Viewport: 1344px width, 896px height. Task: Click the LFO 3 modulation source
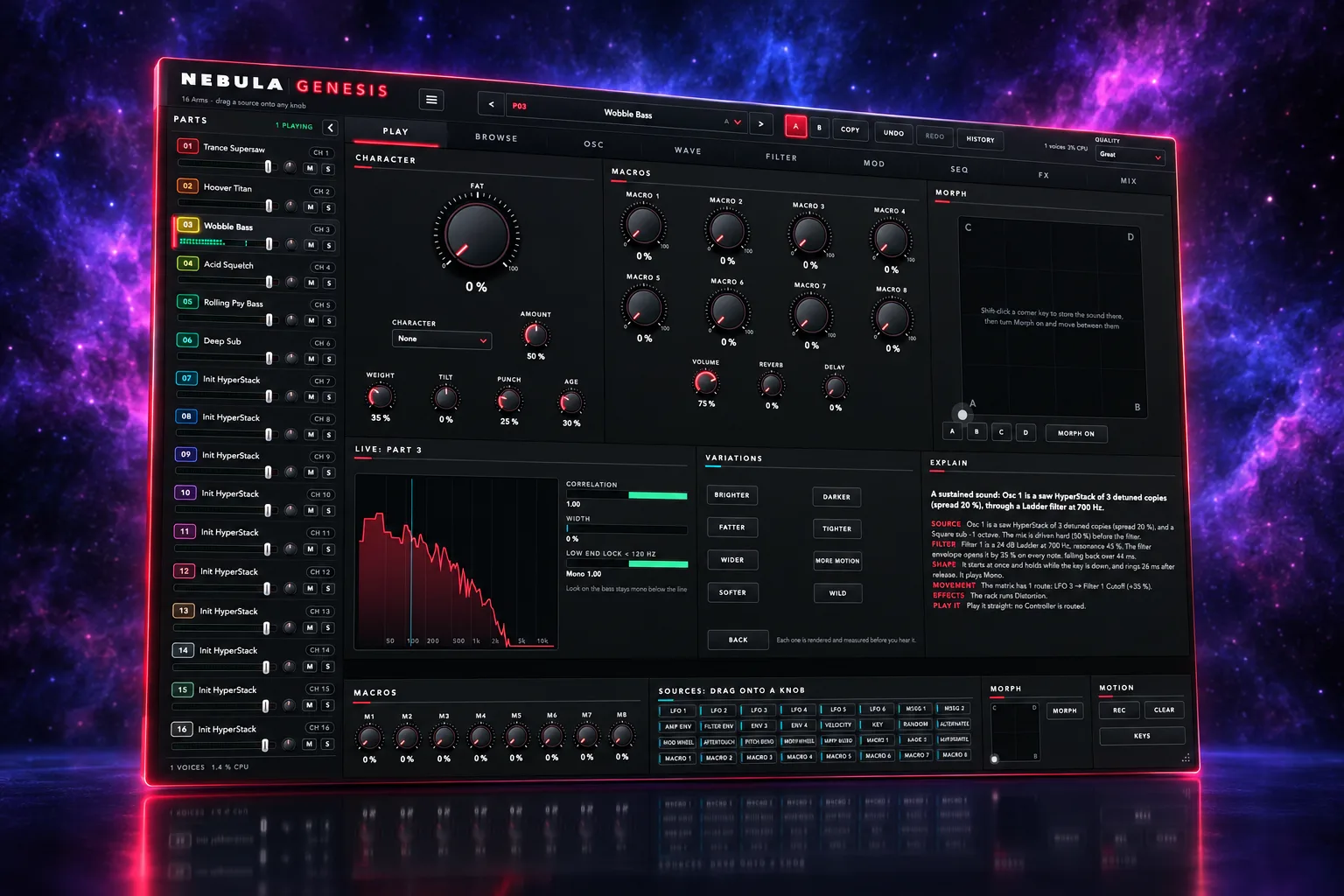759,710
